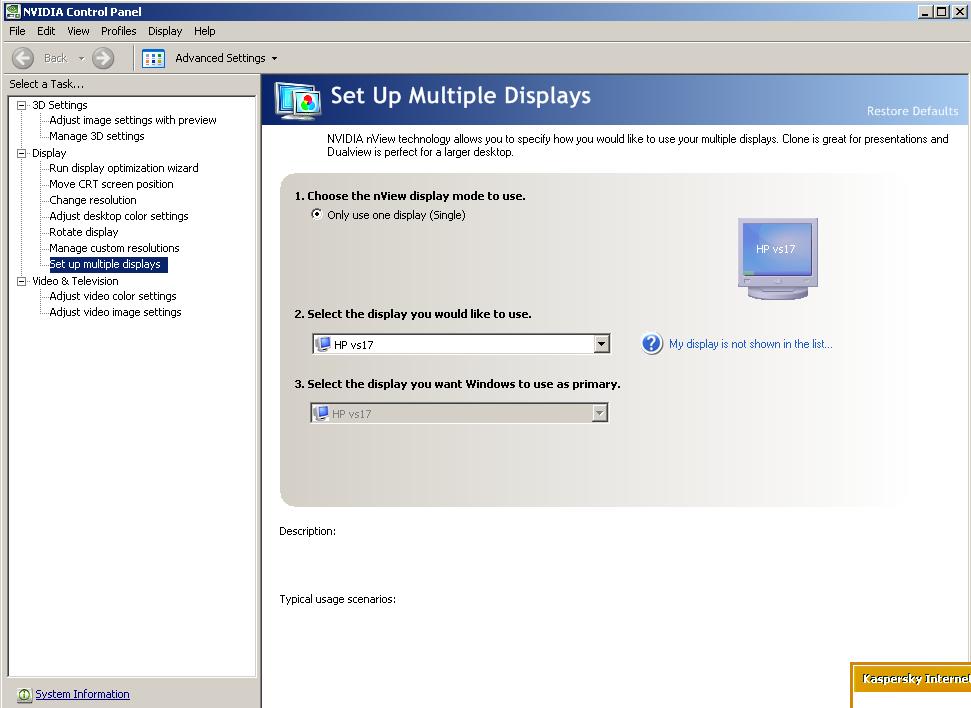Select 'Adjust video image settings'
Viewport: 971px width, 708px height.
[x=115, y=313]
